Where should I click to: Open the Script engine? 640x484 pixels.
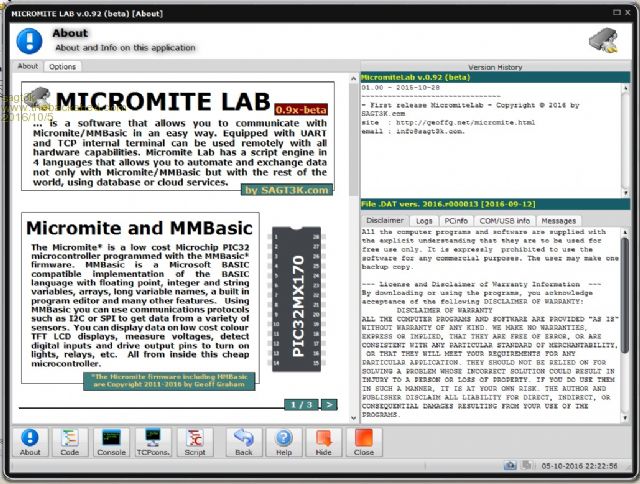click(x=195, y=442)
